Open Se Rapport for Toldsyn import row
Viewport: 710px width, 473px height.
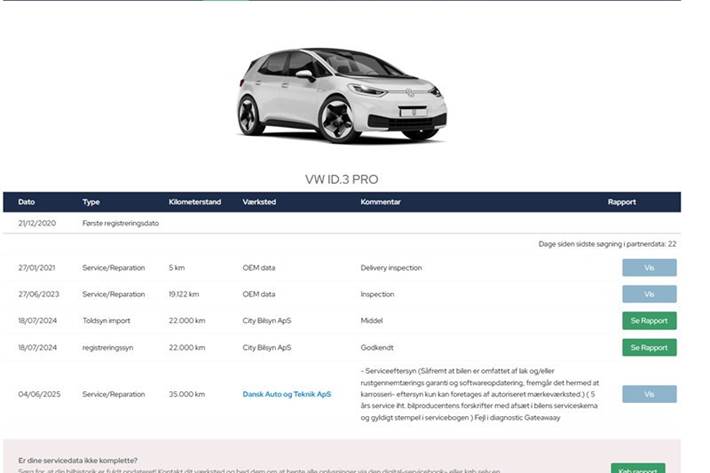pos(649,320)
